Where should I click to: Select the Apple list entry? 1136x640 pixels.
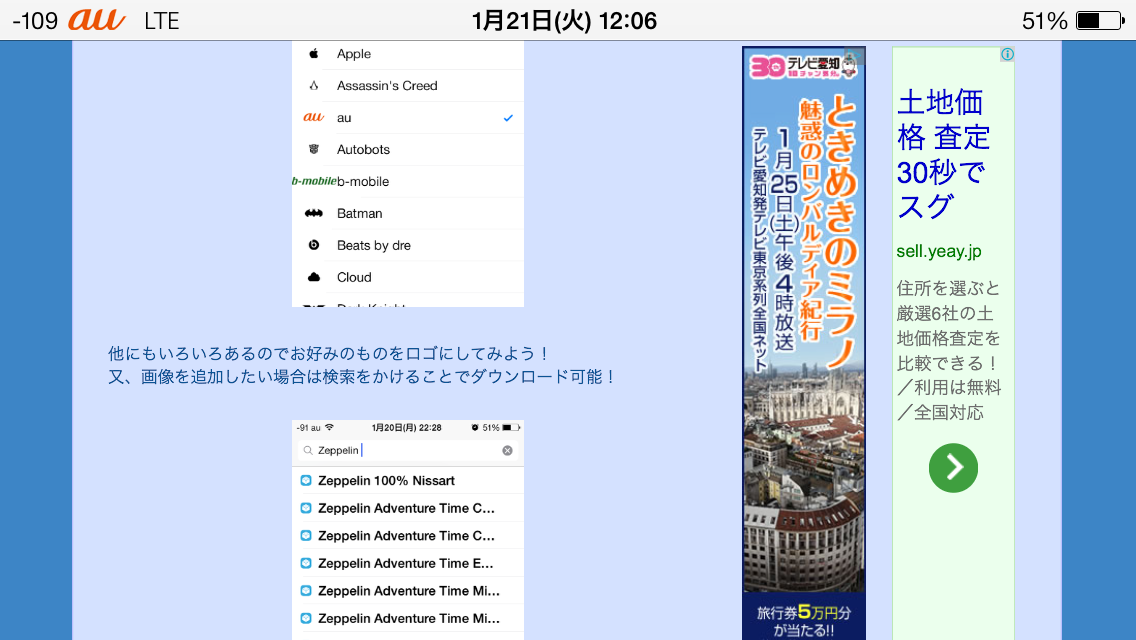pyautogui.click(x=408, y=54)
